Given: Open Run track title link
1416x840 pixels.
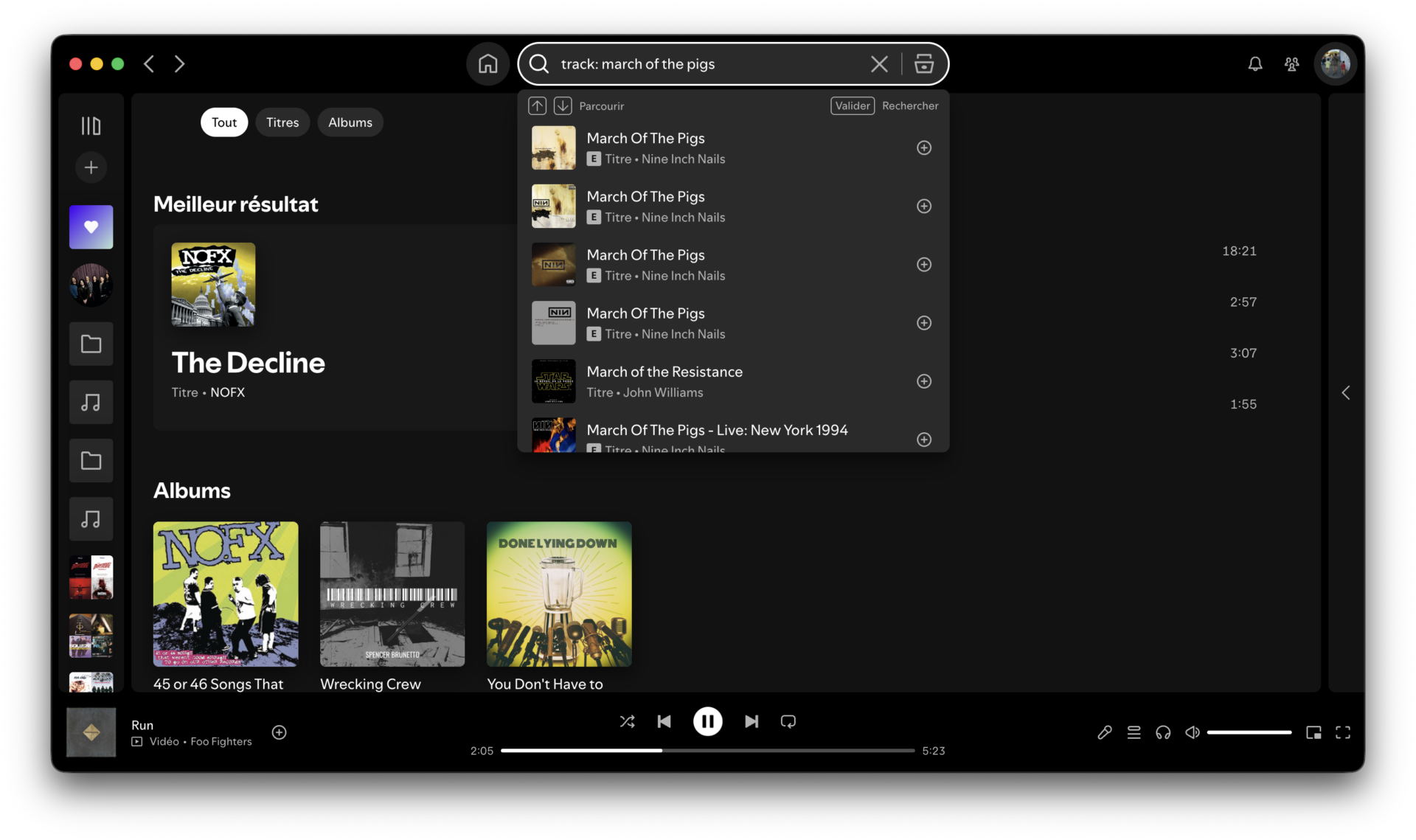Looking at the screenshot, I should tap(142, 726).
